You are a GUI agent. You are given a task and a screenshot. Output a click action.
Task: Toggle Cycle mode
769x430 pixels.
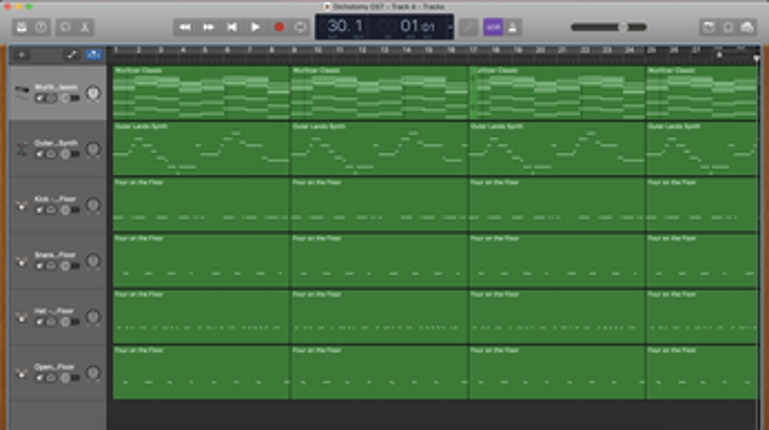301,27
